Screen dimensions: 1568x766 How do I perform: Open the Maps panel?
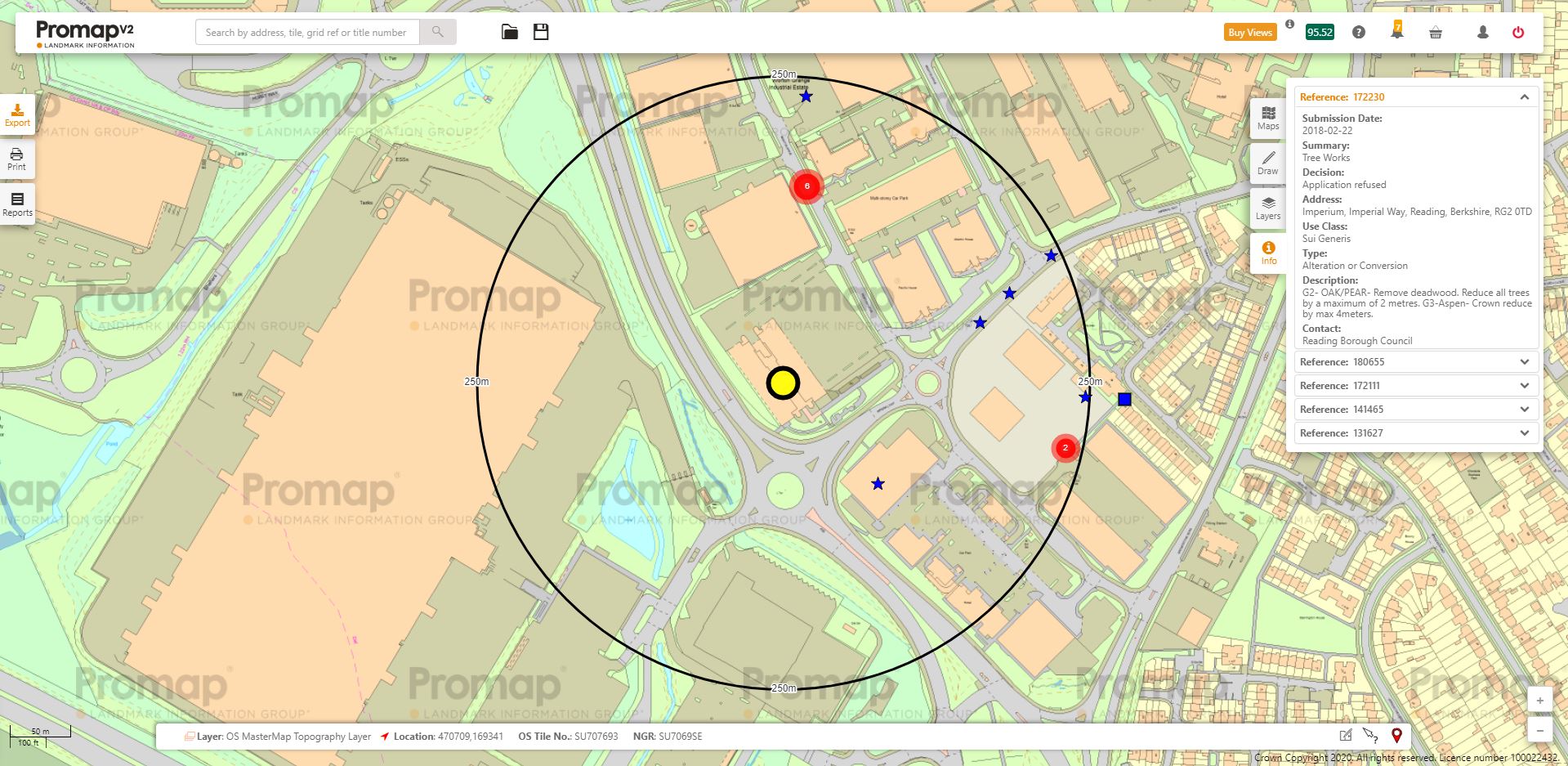pyautogui.click(x=1268, y=118)
